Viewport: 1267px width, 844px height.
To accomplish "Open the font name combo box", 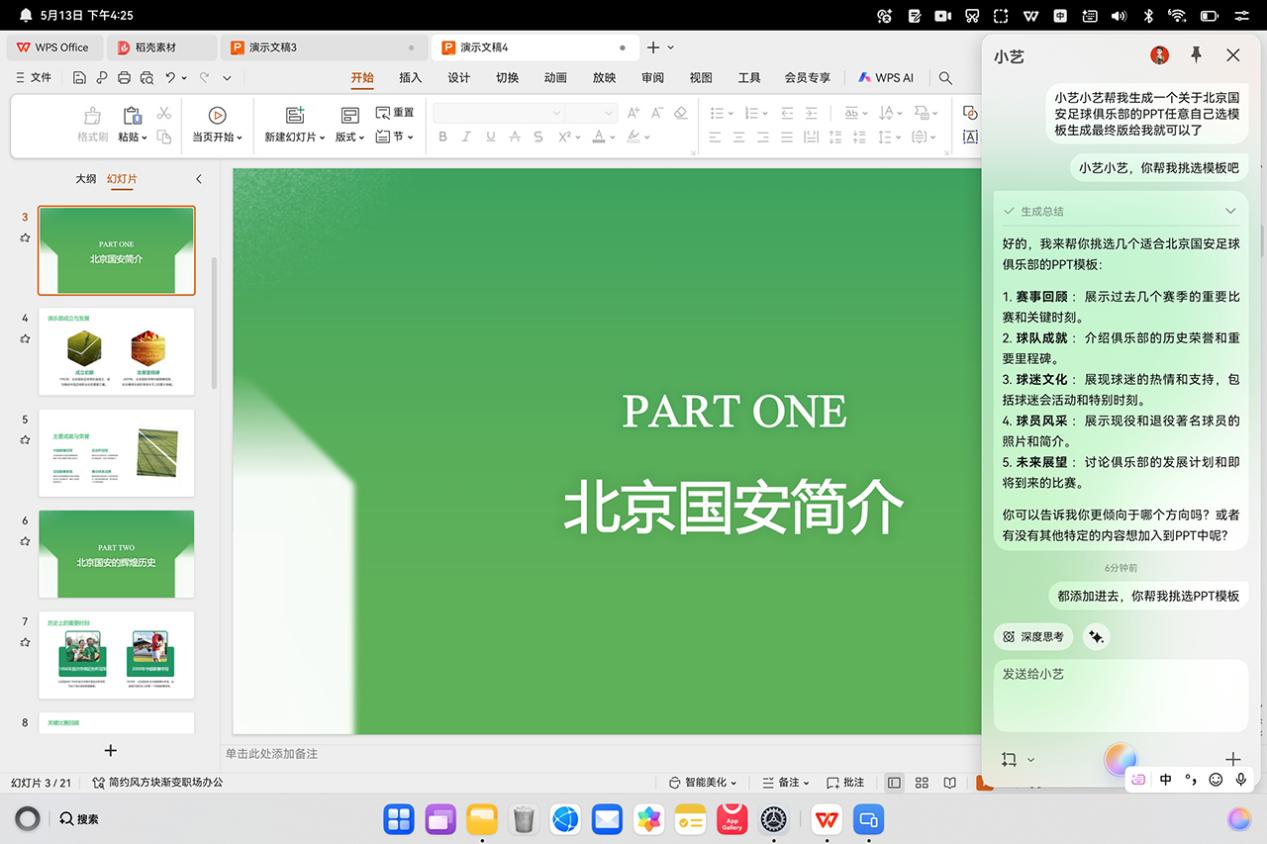I will click(x=499, y=113).
